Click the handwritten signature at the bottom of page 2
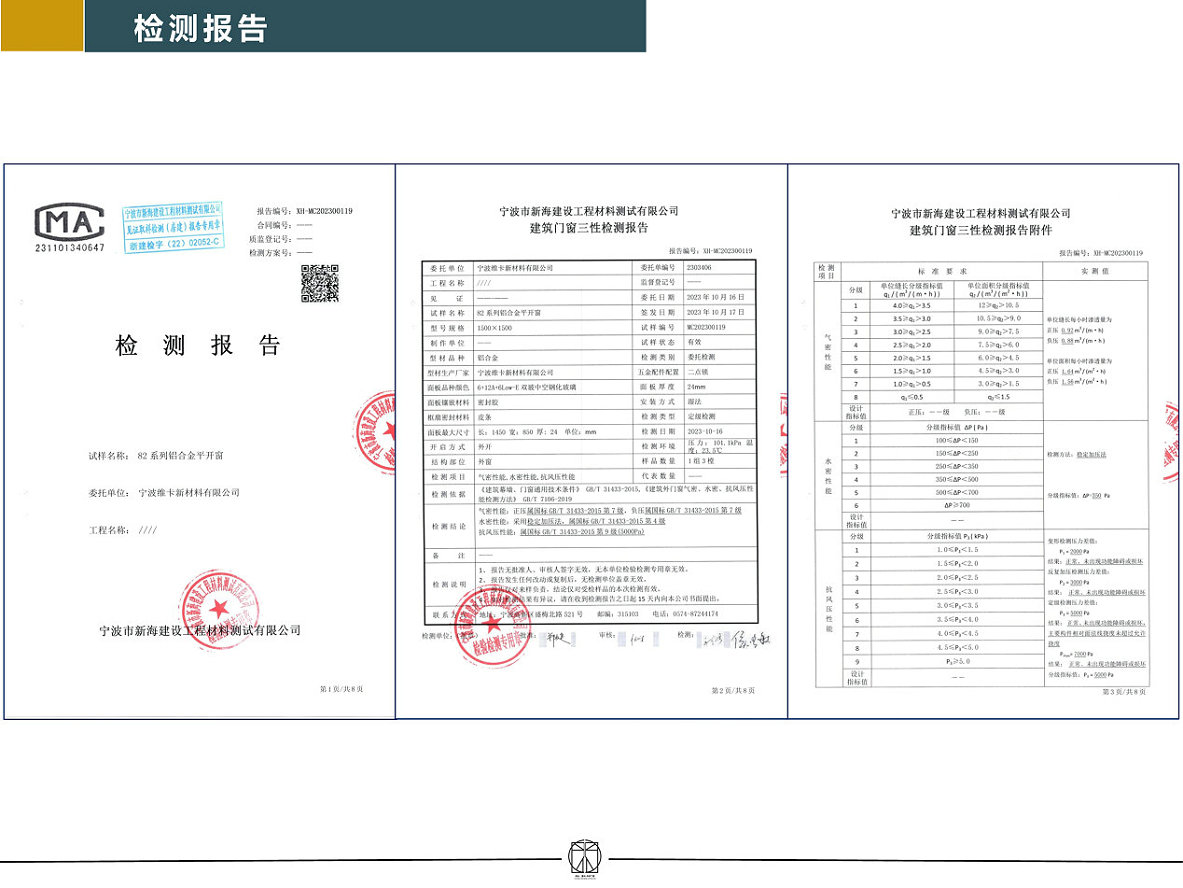Viewport: 1183px width, 888px height. click(751, 641)
